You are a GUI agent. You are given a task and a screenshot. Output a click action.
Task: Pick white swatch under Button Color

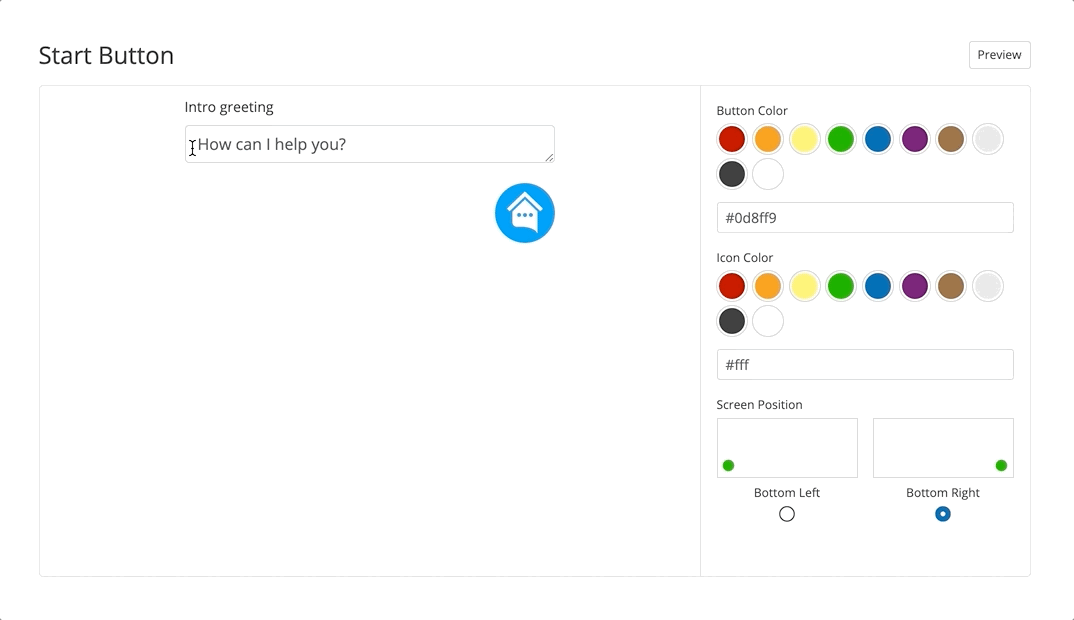(x=768, y=174)
